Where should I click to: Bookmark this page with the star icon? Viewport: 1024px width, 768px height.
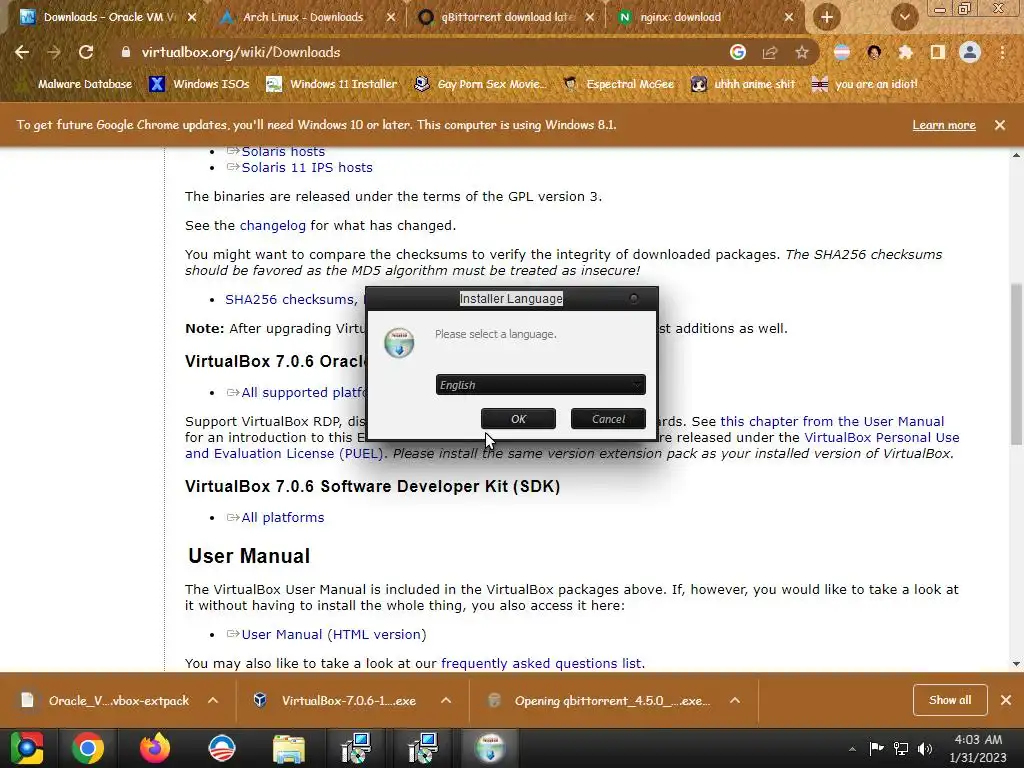pyautogui.click(x=802, y=52)
